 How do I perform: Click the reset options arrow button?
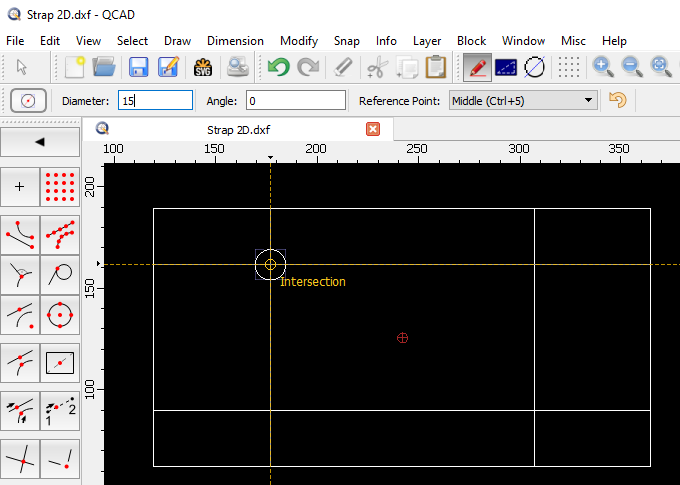tap(618, 100)
